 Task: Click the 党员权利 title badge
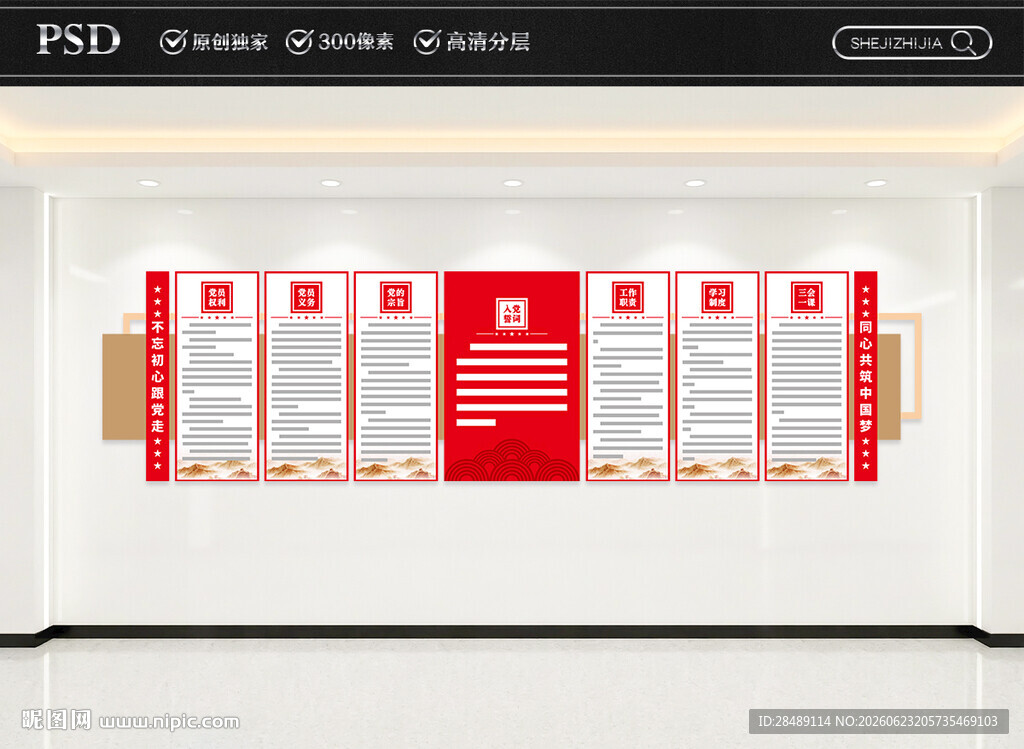coord(217,297)
